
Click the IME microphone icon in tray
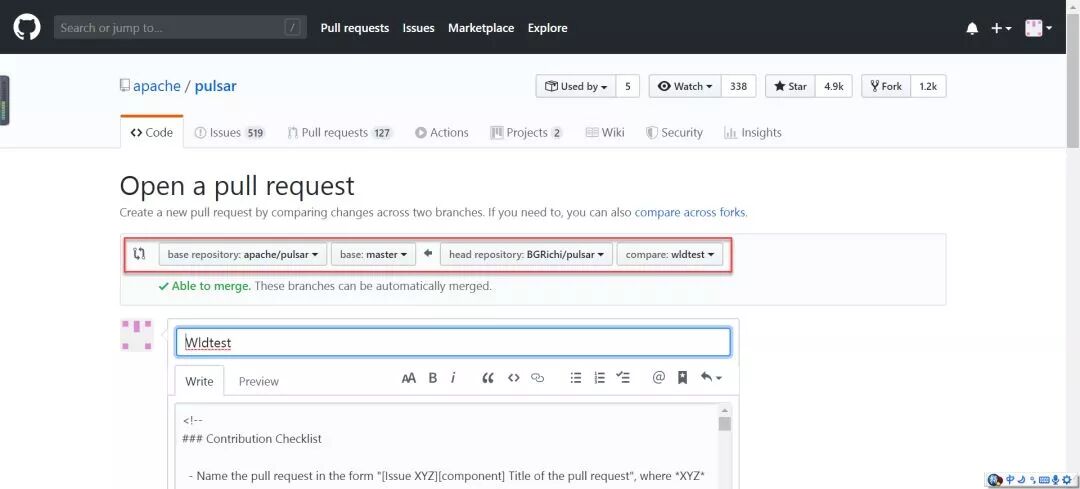pos(1055,480)
